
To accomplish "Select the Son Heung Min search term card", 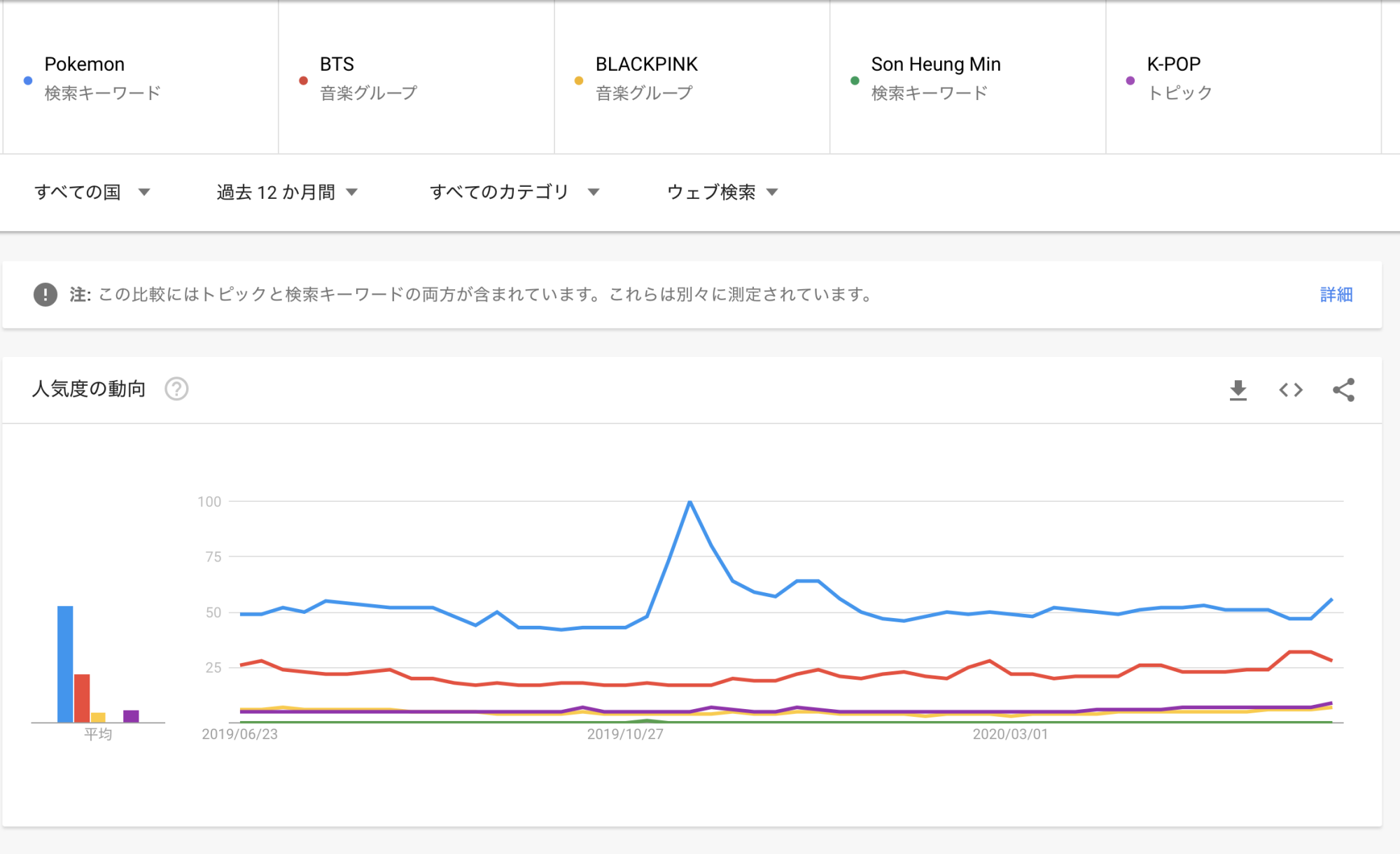I will click(968, 77).
